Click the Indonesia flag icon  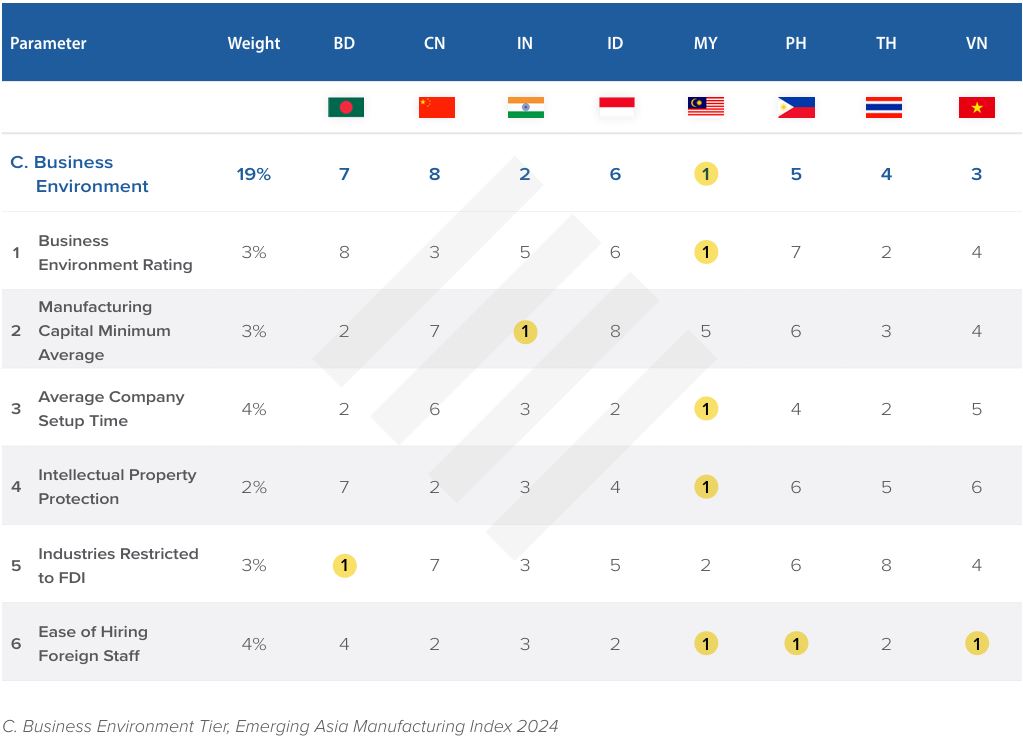pyautogui.click(x=616, y=107)
